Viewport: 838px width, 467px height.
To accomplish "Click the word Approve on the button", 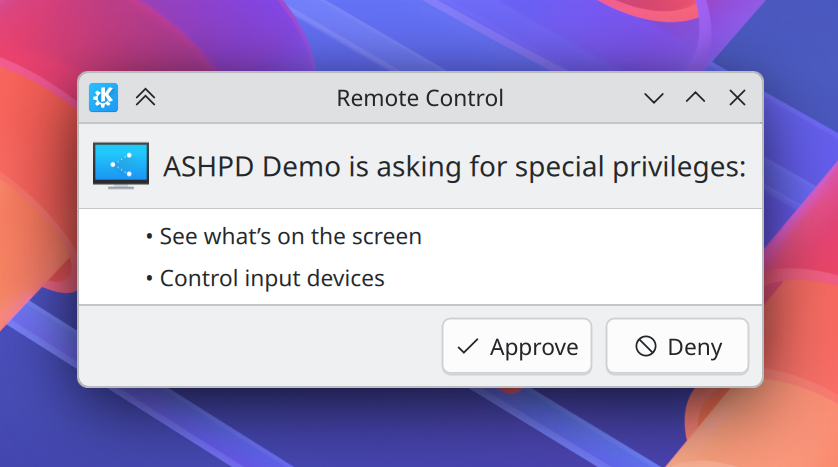I will pyautogui.click(x=534, y=347).
